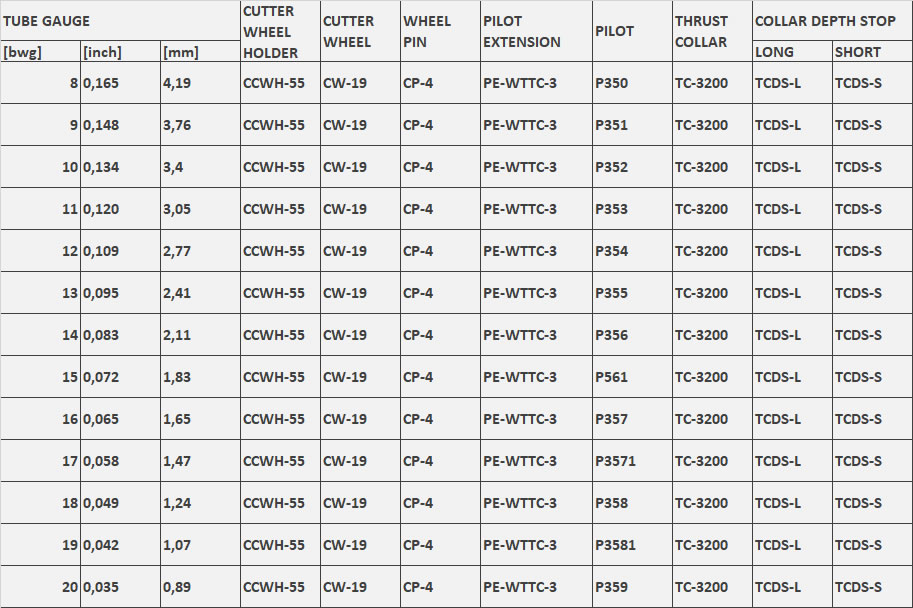
Task: Select the TUBE GAUGE header cell
Action: [x=120, y=21]
